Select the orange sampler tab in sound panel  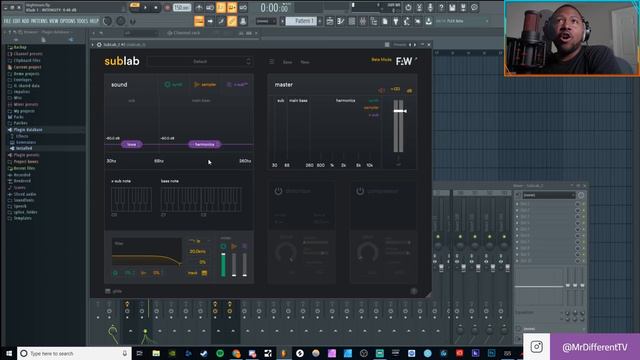(205, 84)
